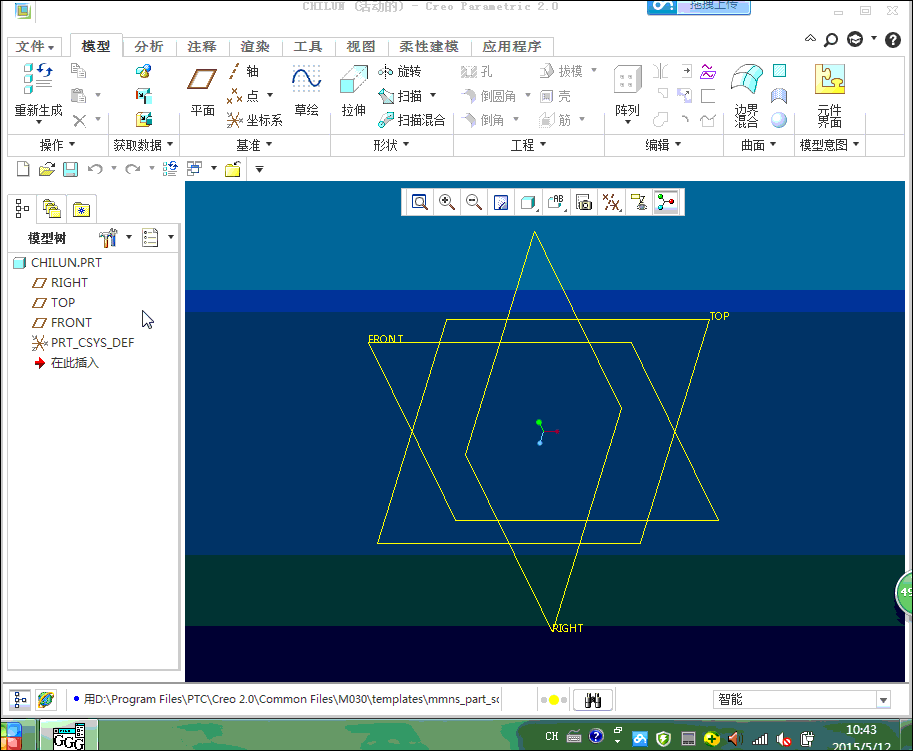Select PRT_CSYS_DEF in the model tree
Viewport: 913px width, 751px height.
[83, 342]
